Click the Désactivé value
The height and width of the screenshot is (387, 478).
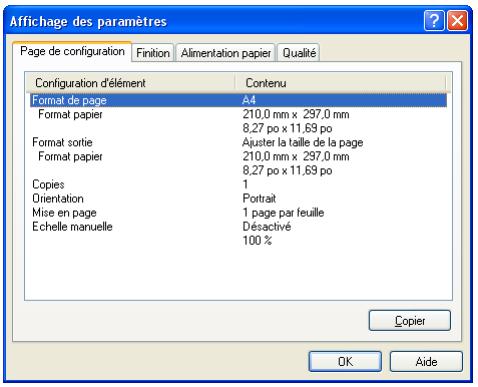tap(266, 227)
